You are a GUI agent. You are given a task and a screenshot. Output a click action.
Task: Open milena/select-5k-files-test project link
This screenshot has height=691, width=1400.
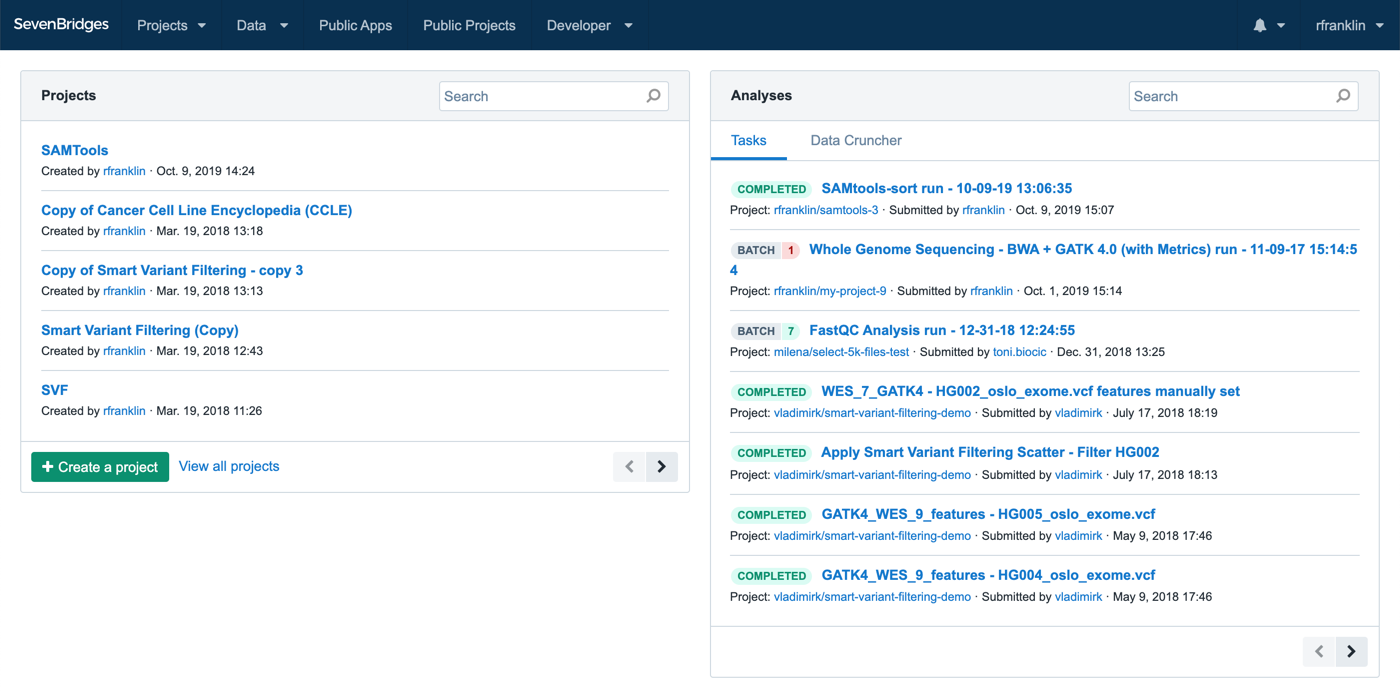coord(842,352)
